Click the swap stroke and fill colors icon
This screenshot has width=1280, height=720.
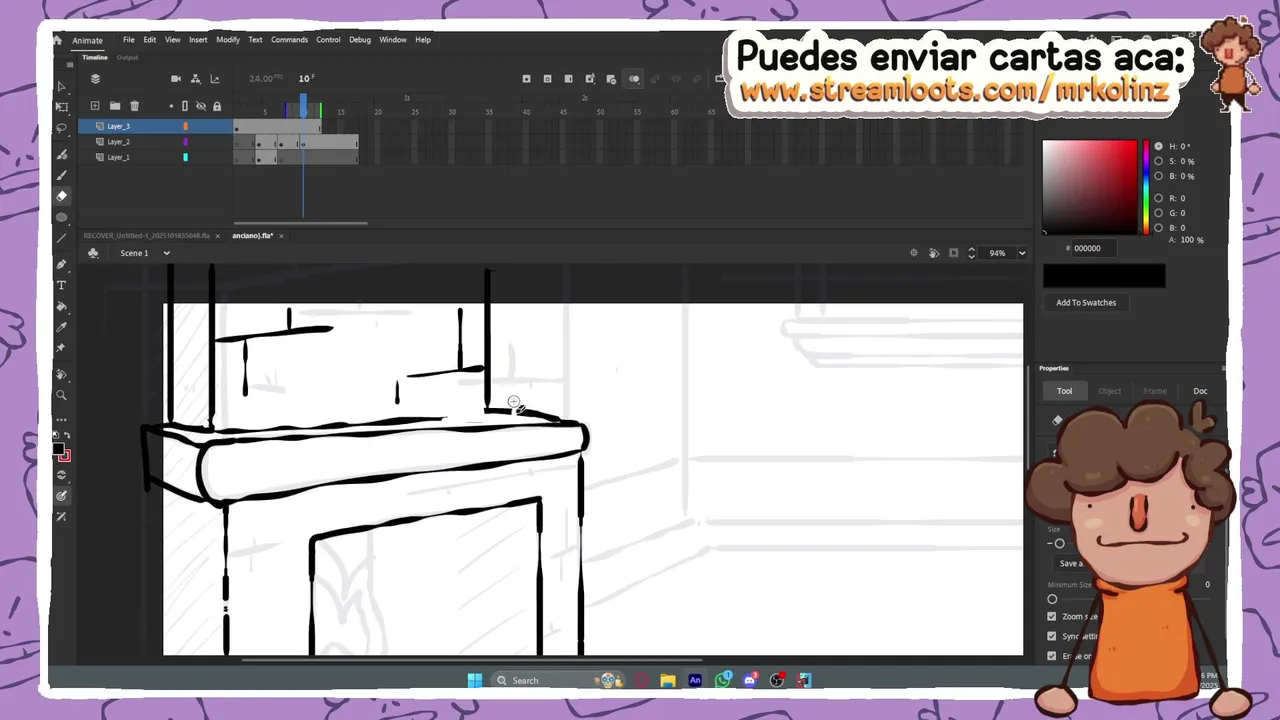click(67, 436)
